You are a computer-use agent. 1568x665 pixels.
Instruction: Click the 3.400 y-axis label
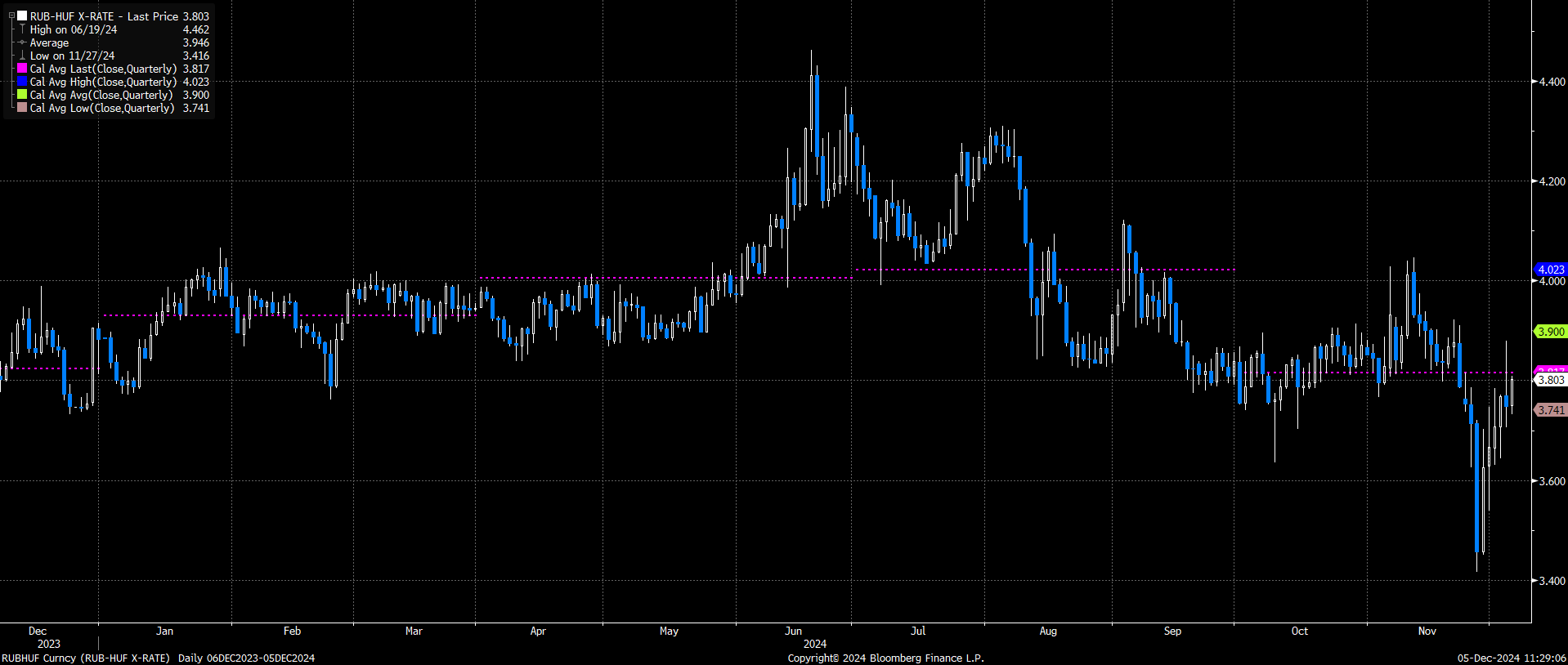point(1552,581)
